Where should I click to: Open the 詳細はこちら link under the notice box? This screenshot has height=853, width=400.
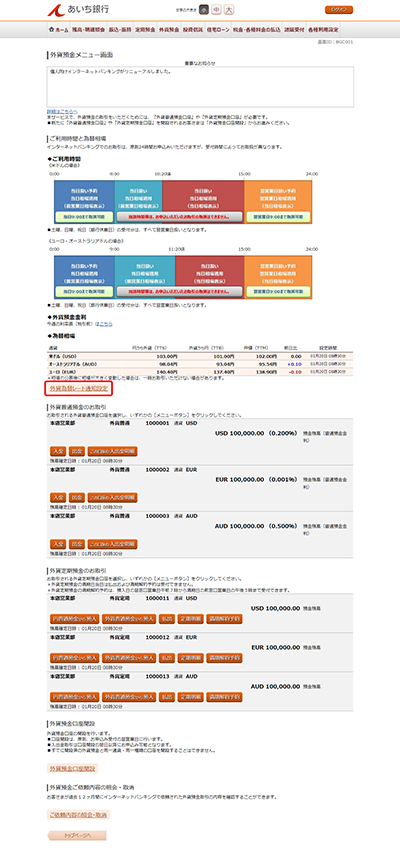(x=58, y=111)
